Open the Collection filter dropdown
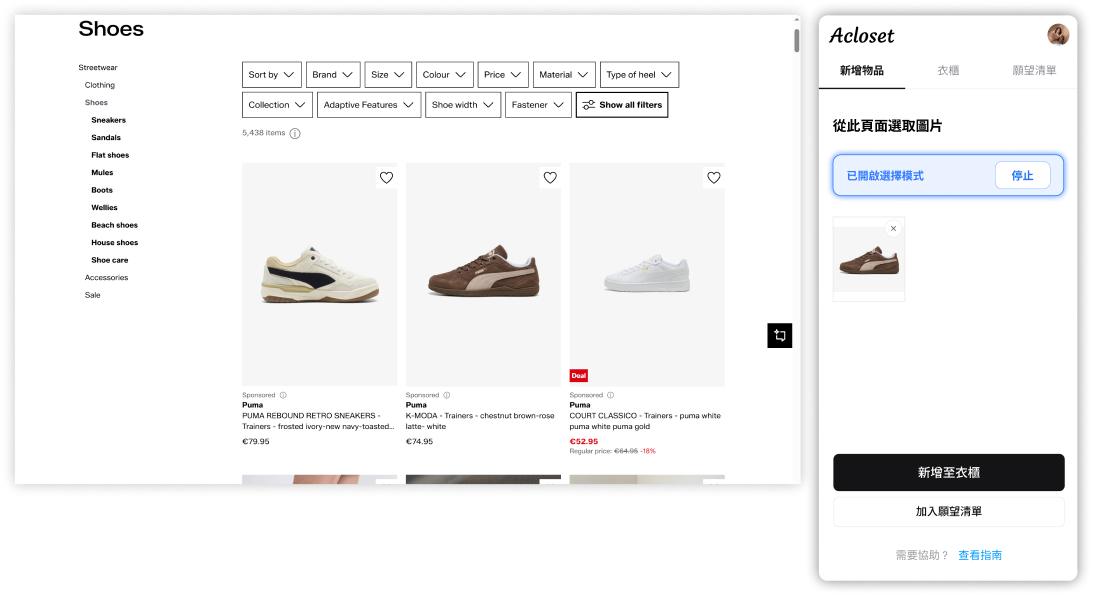1093x596 pixels. point(277,105)
